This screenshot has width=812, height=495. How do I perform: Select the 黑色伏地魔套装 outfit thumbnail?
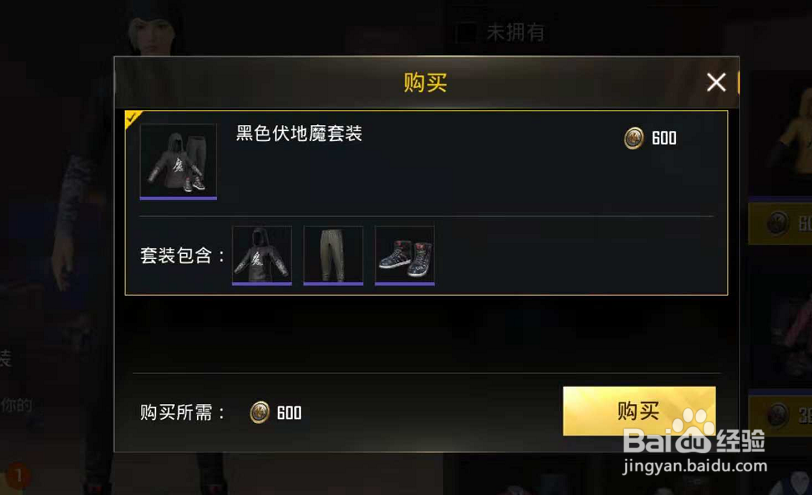178,161
